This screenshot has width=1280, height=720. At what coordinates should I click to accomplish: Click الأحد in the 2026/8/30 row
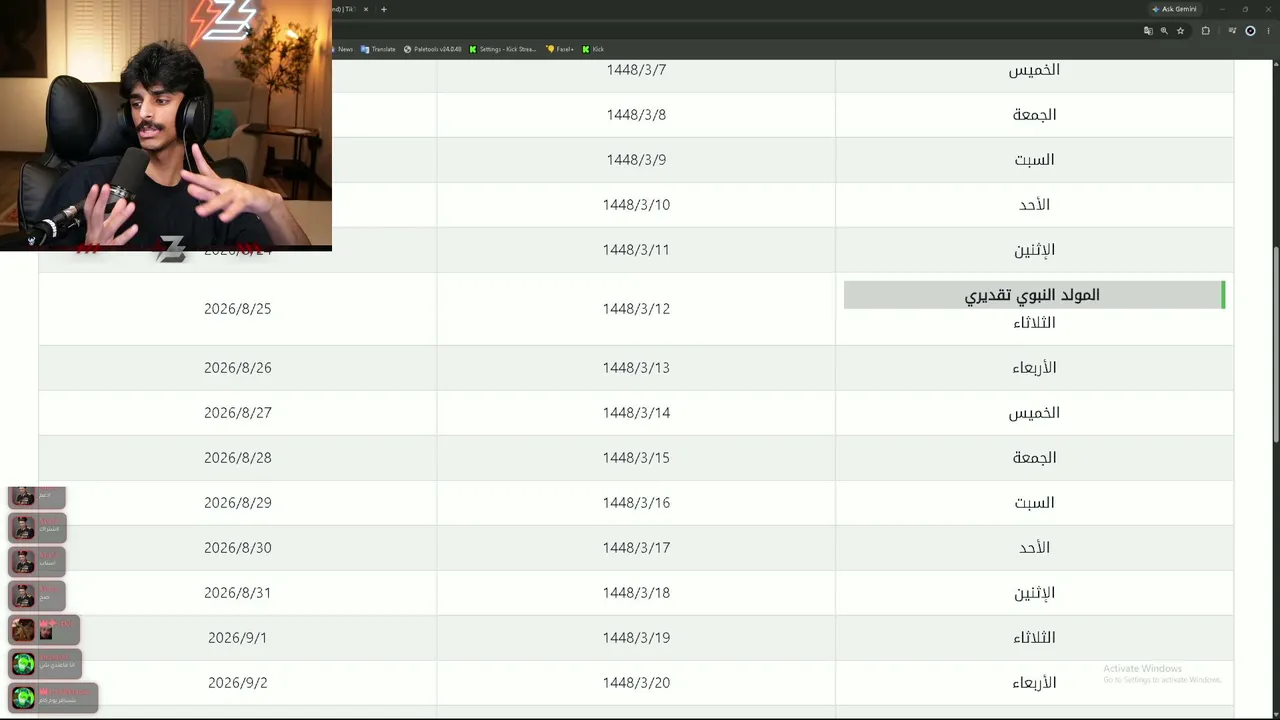pyautogui.click(x=1034, y=548)
